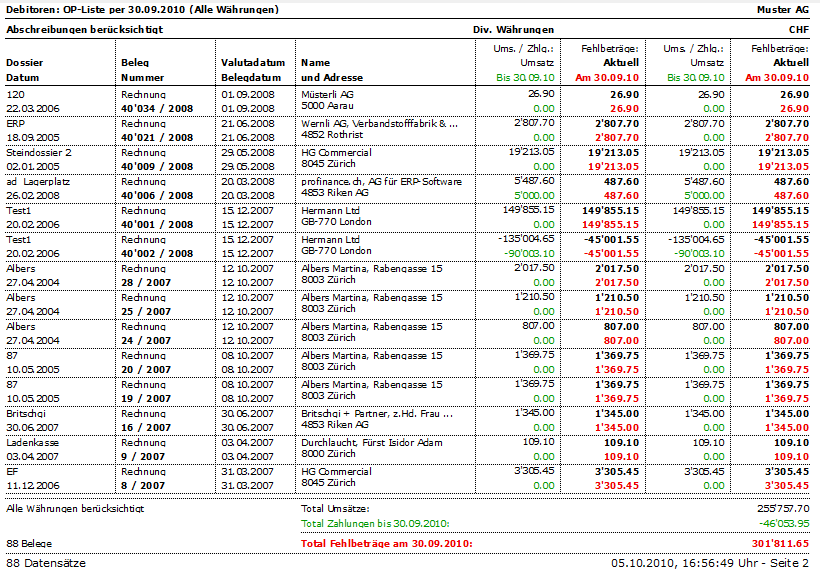This screenshot has width=820, height=576.
Task: Select the 'Div. Währungen' column group header
Action: pos(513,30)
